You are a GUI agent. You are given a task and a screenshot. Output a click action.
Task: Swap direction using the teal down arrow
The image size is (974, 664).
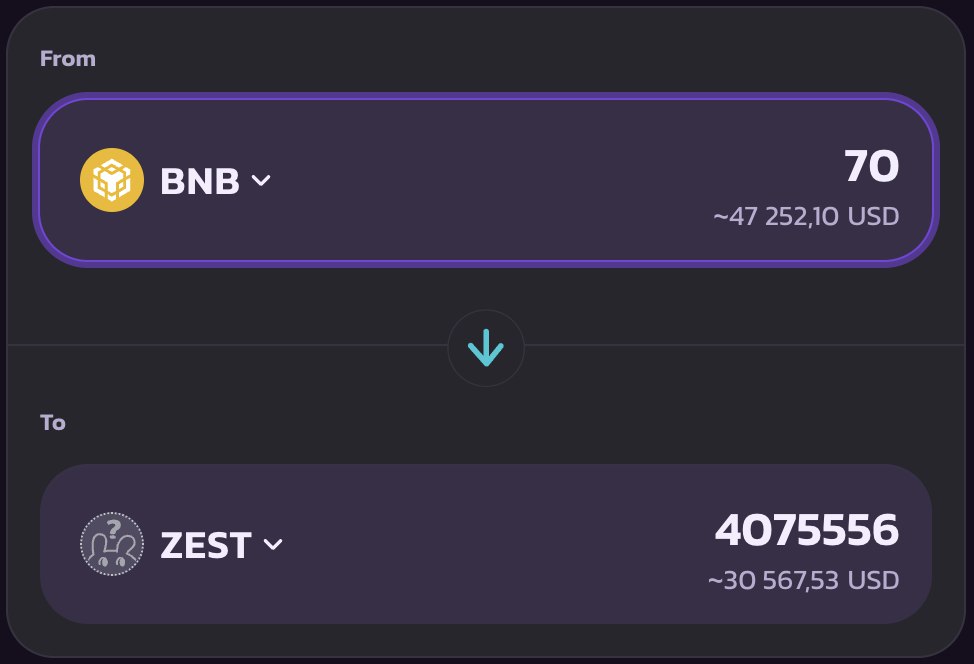click(486, 348)
